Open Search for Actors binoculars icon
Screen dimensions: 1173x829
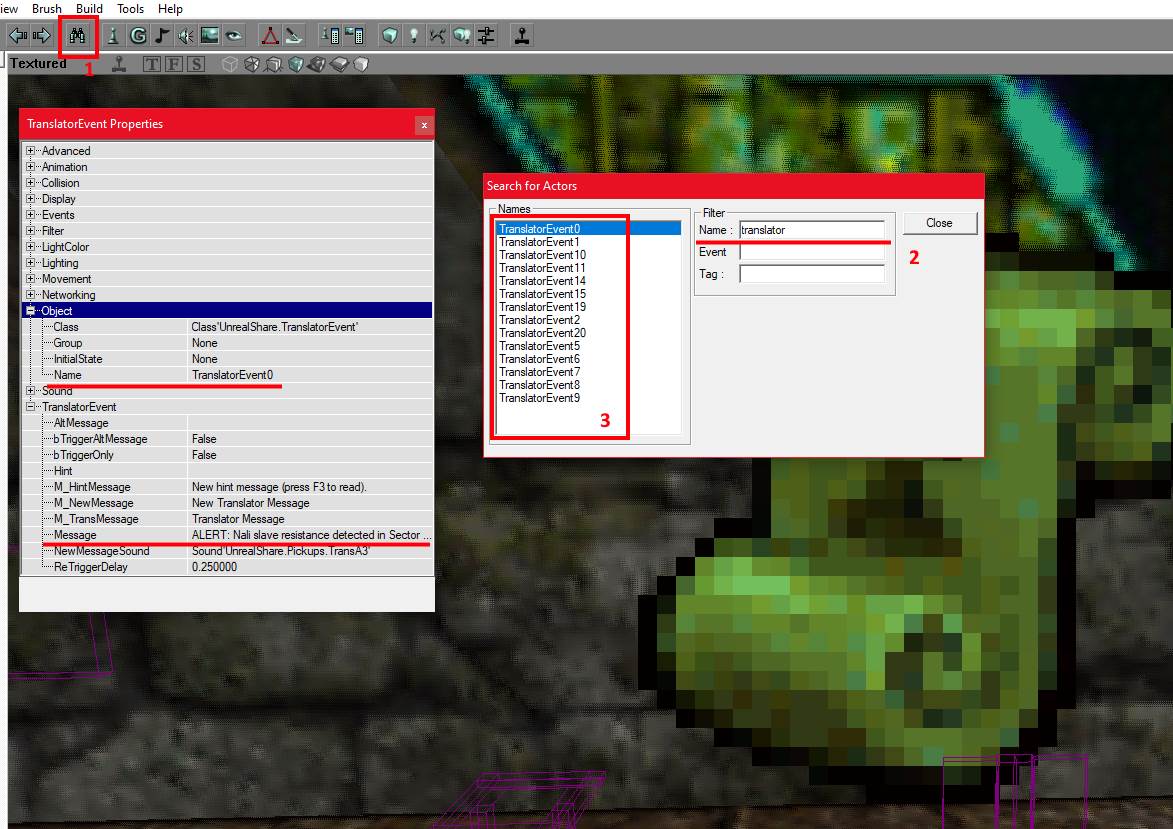tap(78, 35)
